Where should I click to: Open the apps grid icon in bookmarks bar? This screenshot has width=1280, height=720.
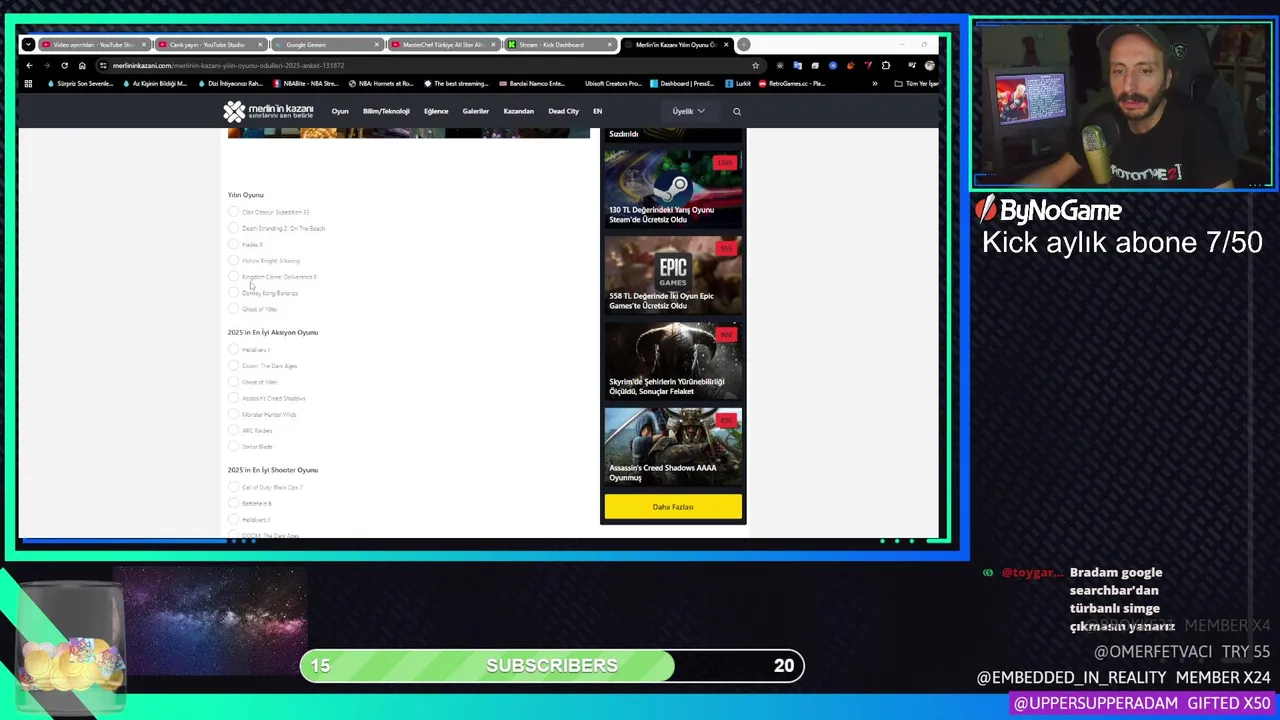[28, 84]
